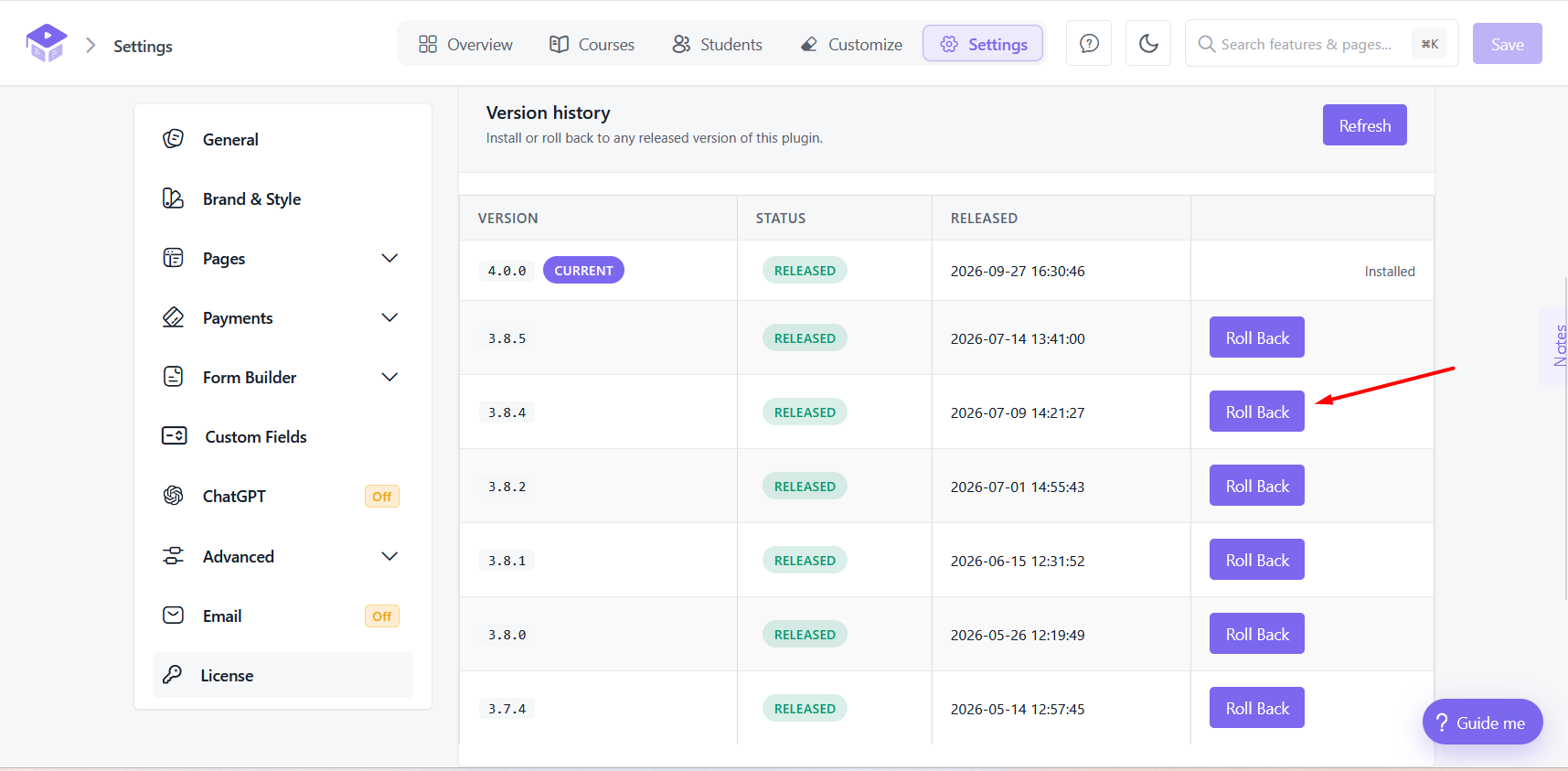Click the Pages sidebar icon
Screen dimensions: 1568x771
click(x=173, y=258)
